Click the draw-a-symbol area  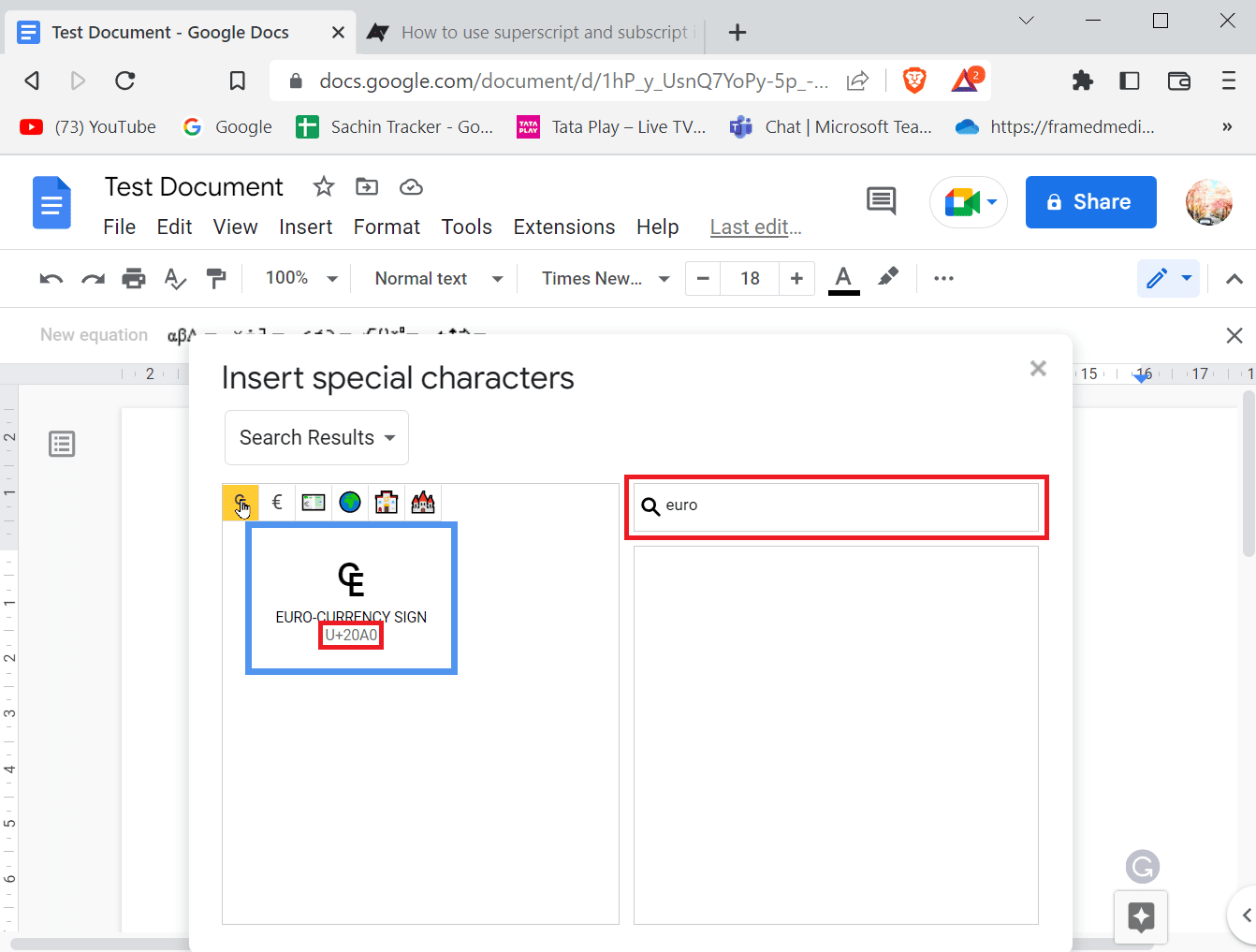pos(836,736)
